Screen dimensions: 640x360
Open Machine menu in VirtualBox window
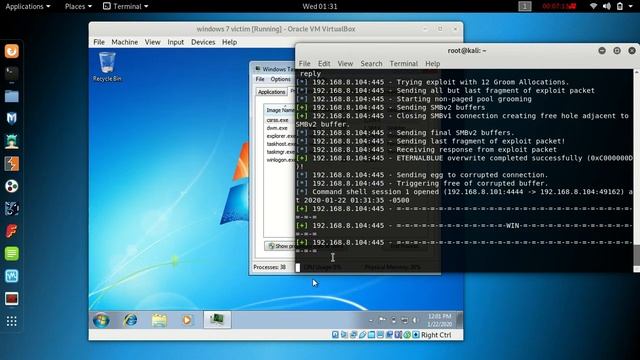(x=124, y=42)
